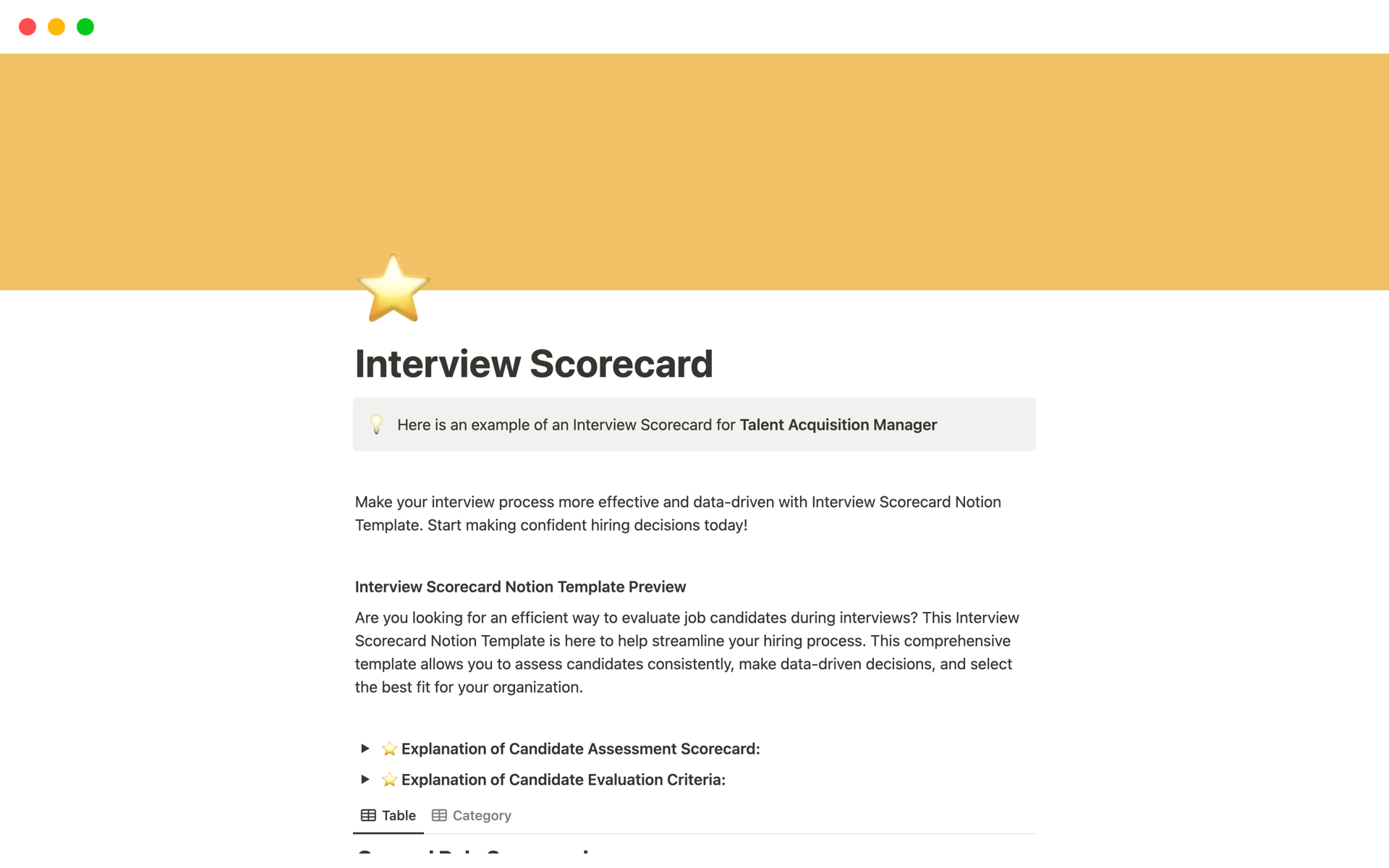Click the Category view icon
Viewport: 1389px width, 868px height.
tap(437, 815)
